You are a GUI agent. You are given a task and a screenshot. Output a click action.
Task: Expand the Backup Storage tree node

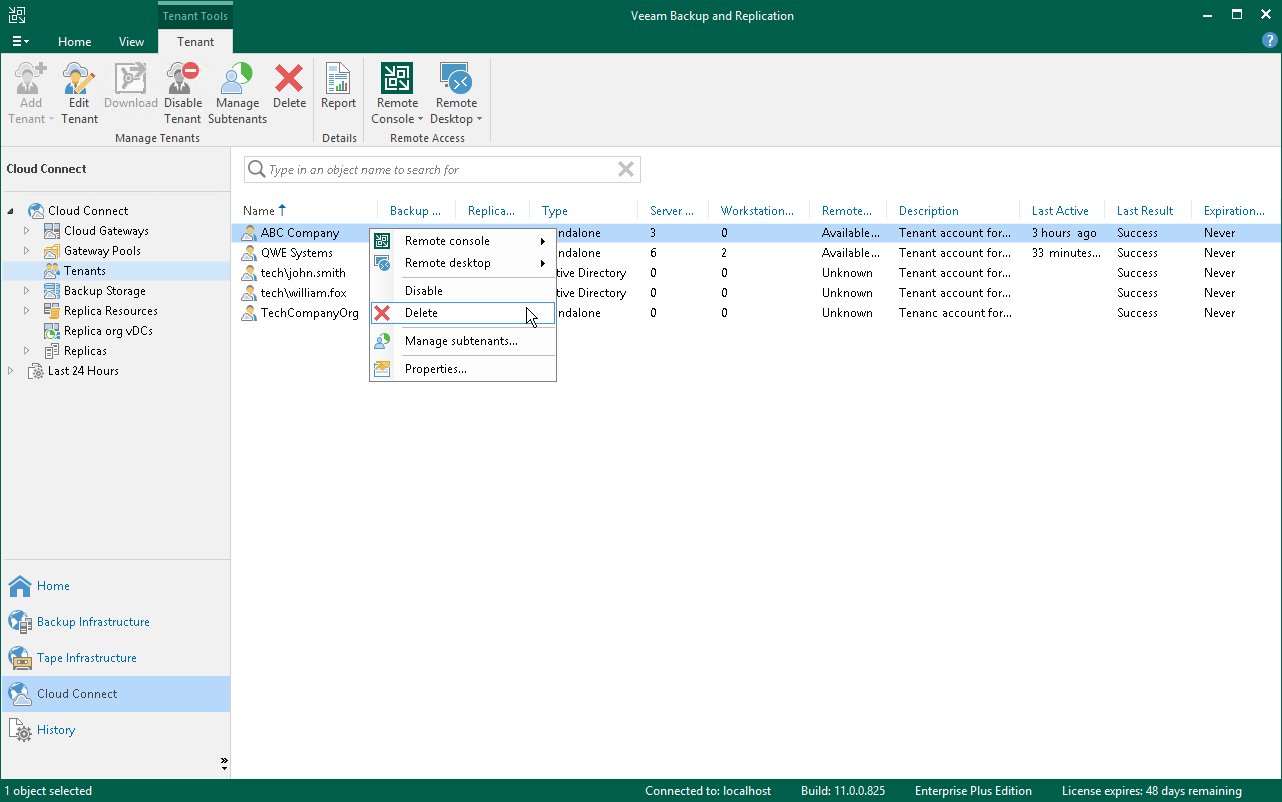coord(27,291)
